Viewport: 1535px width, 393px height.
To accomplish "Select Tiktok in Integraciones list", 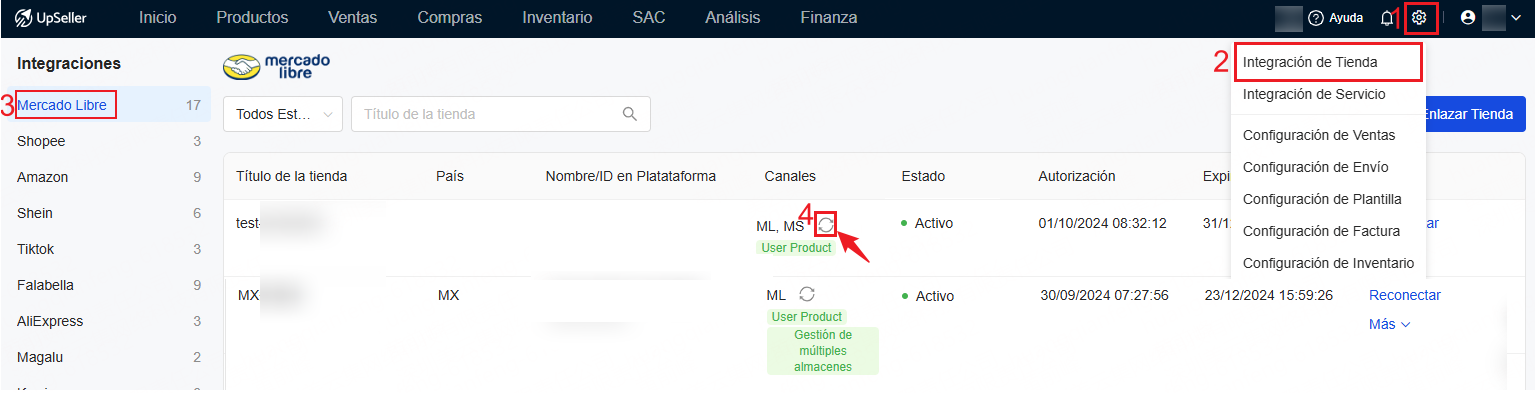I will click(x=105, y=249).
